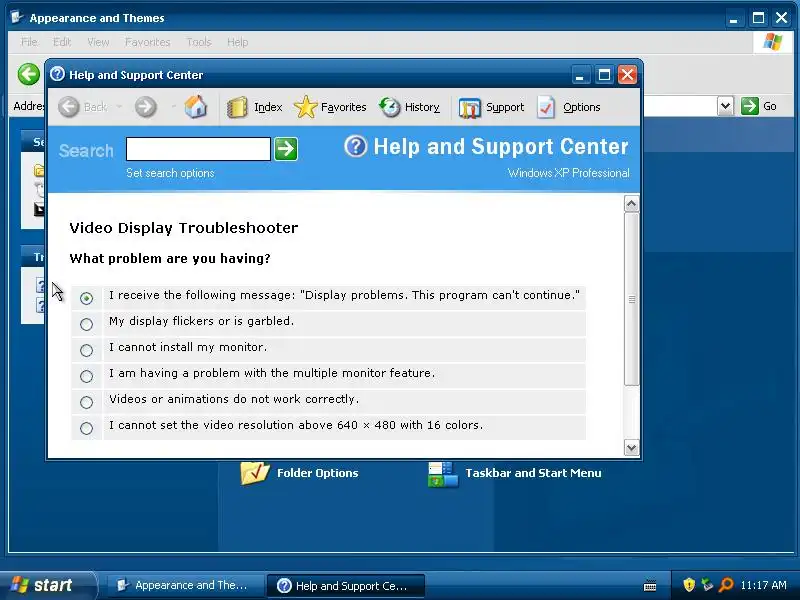Click the network tray icon

pyautogui.click(x=707, y=584)
